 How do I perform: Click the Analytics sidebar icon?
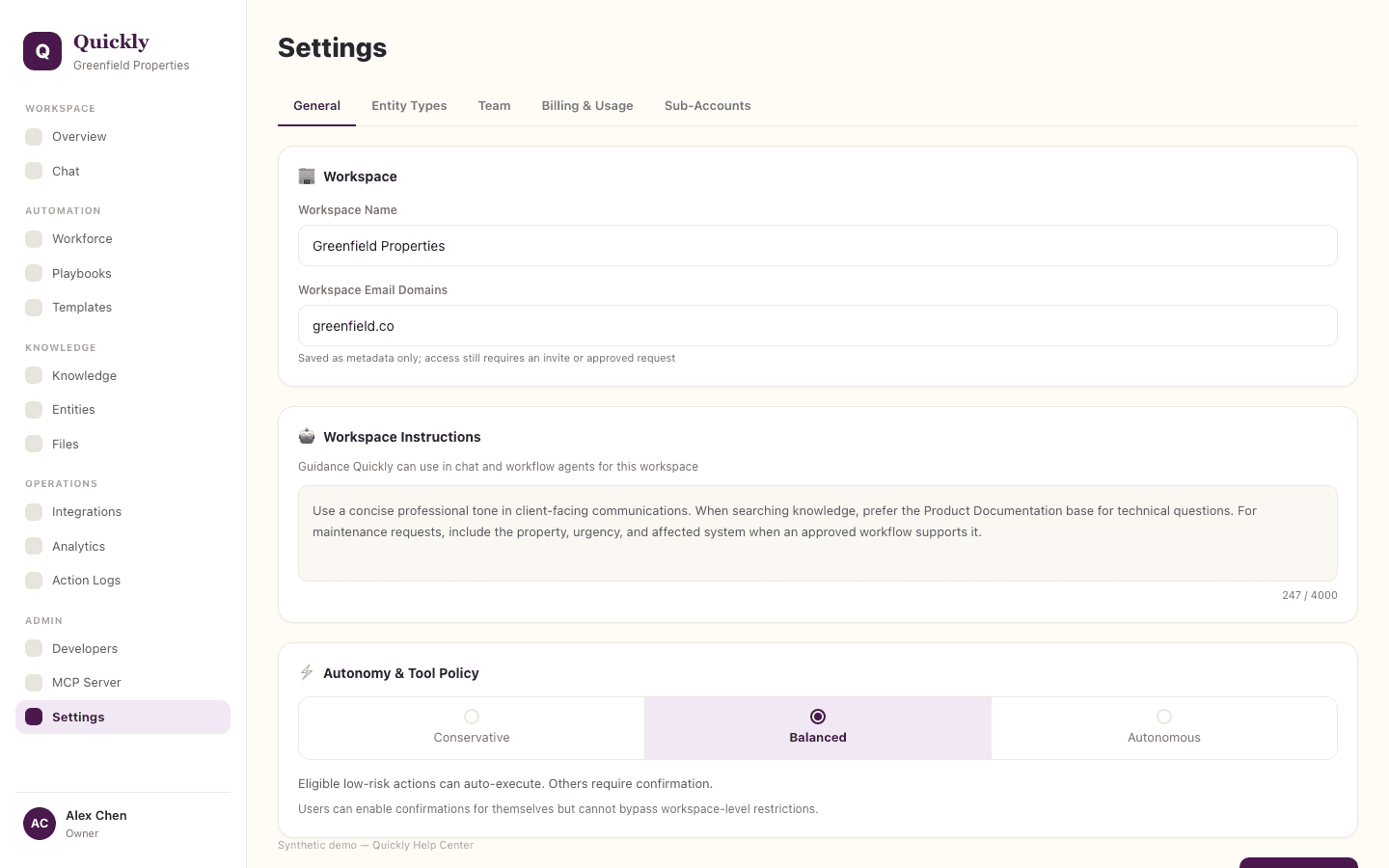click(x=34, y=546)
